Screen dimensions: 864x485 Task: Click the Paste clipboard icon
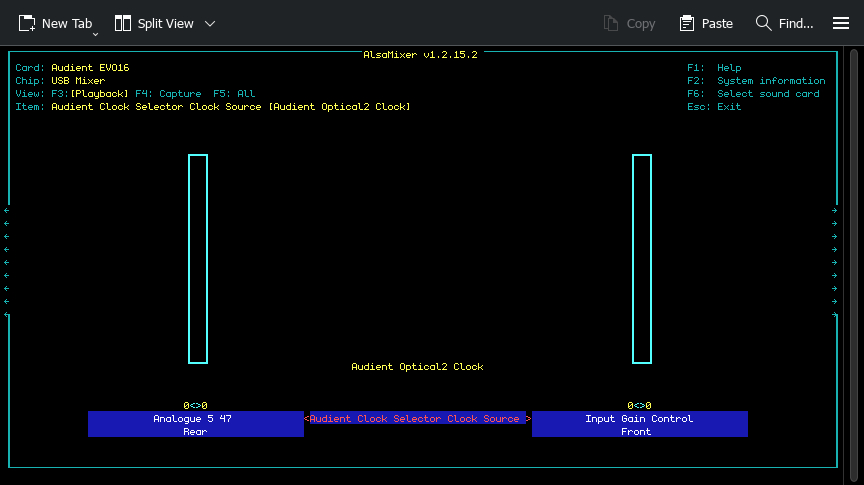pyautogui.click(x=687, y=23)
